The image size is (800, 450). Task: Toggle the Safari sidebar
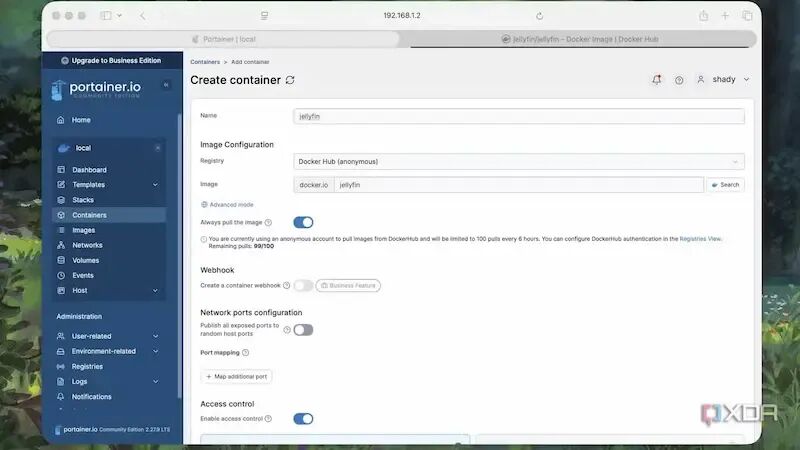(106, 16)
